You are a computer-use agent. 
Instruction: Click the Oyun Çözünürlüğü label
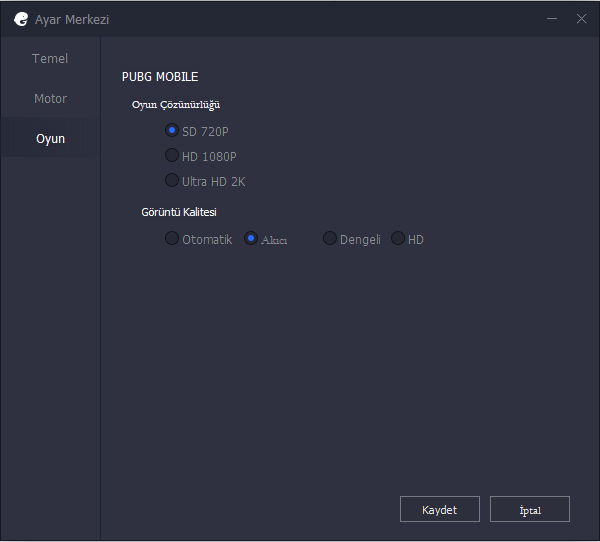(x=176, y=105)
